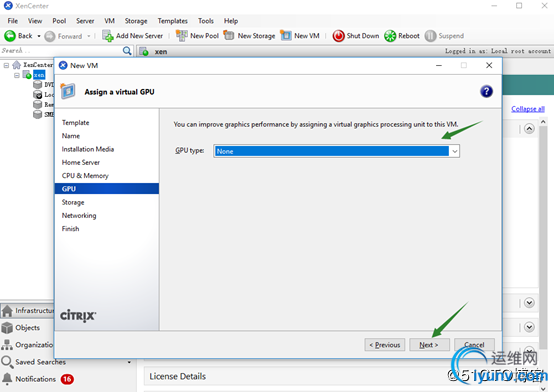Select the xen server in tree
Viewport: 554px width, 392px height.
39,75
